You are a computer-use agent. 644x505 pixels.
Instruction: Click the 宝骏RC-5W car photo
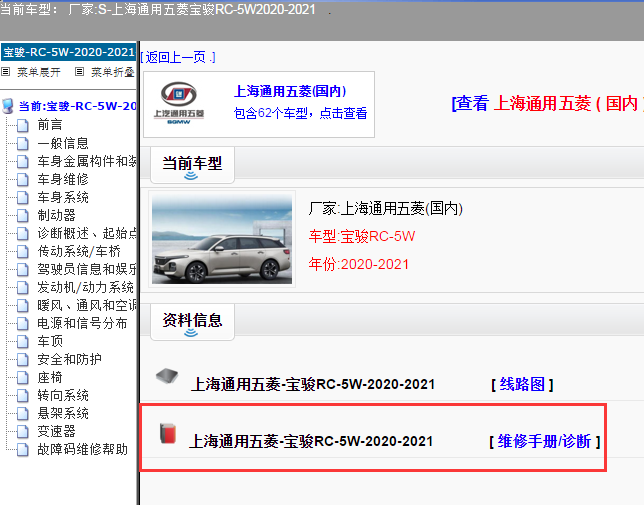(x=222, y=239)
